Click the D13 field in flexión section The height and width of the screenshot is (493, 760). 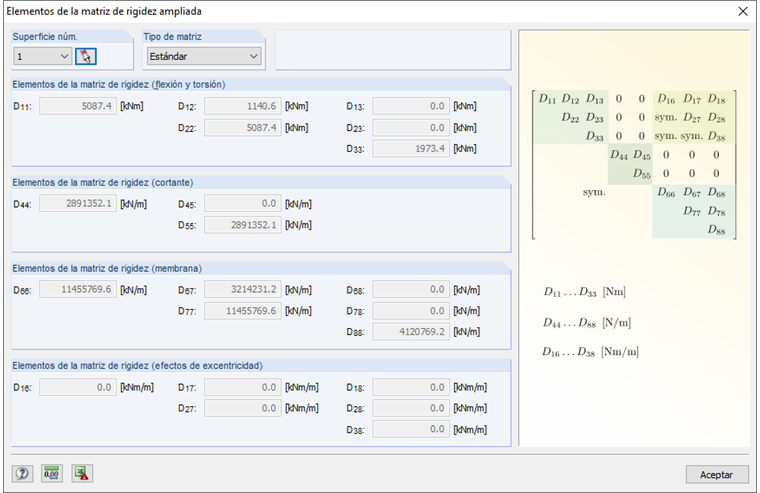tap(411, 106)
